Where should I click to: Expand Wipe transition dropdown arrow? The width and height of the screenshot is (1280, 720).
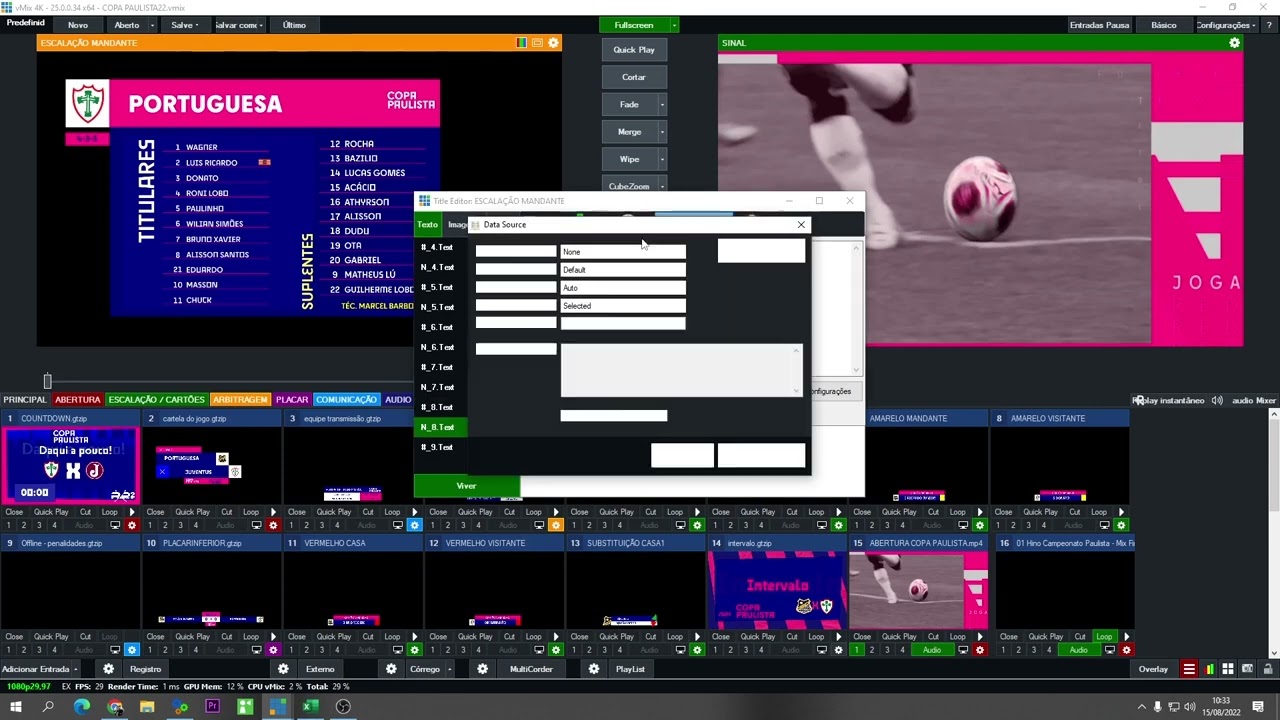click(x=661, y=159)
